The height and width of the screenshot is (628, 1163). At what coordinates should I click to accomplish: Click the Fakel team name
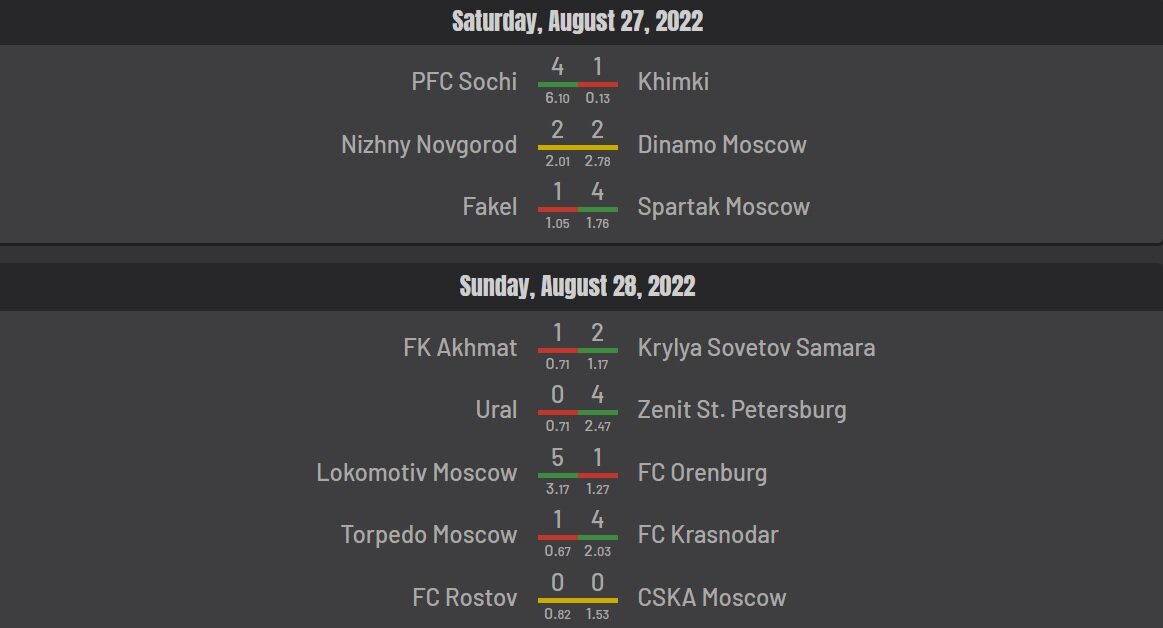[490, 207]
